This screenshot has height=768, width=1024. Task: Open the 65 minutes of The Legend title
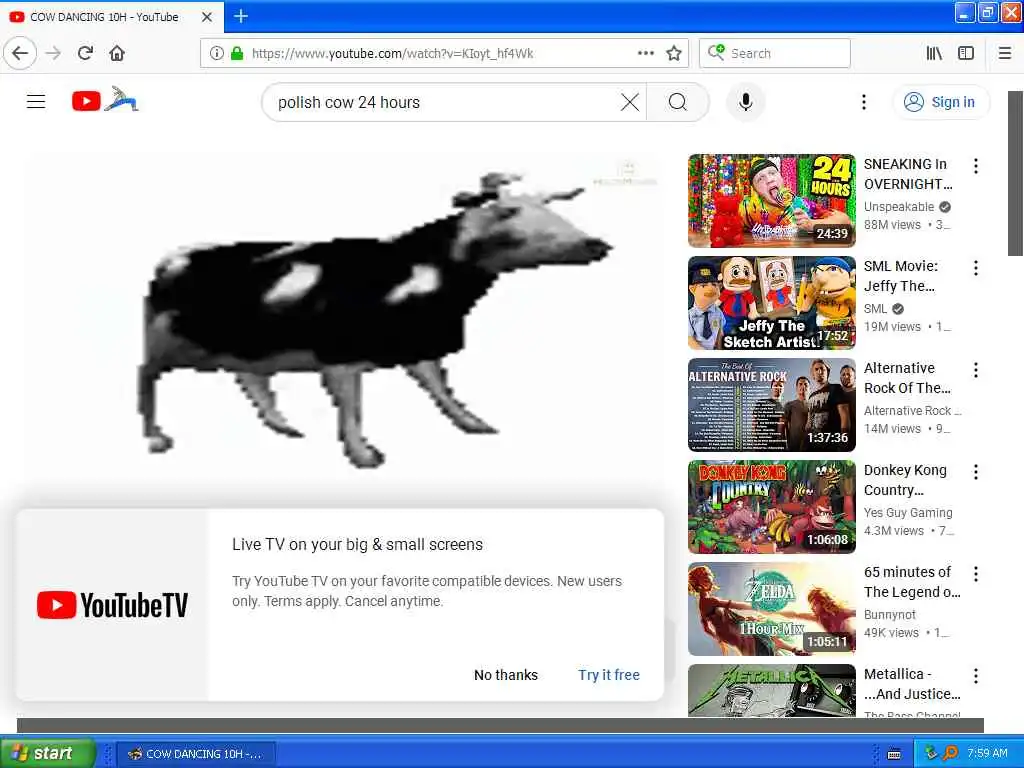(912, 582)
